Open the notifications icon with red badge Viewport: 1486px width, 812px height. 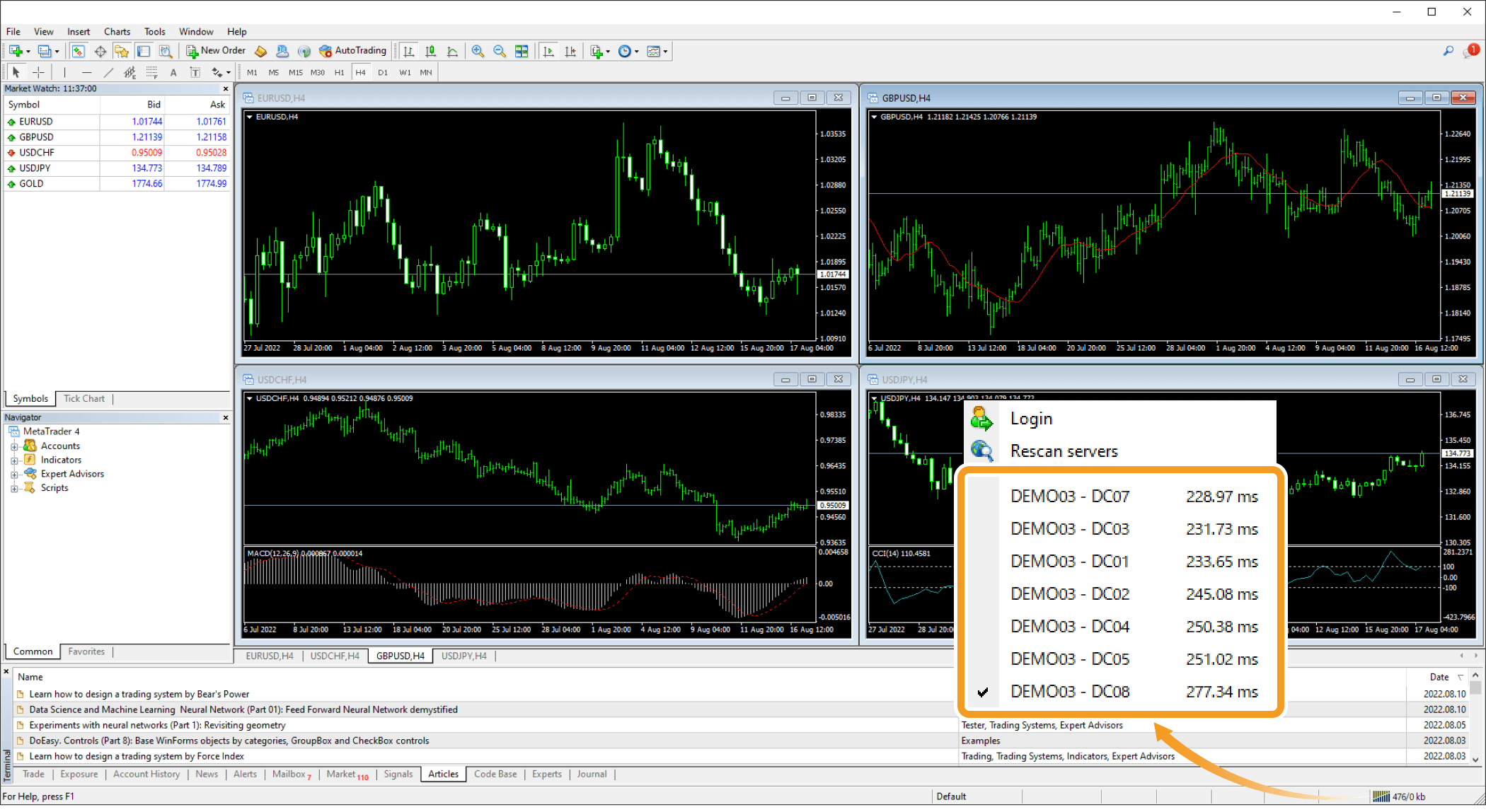(x=1470, y=51)
